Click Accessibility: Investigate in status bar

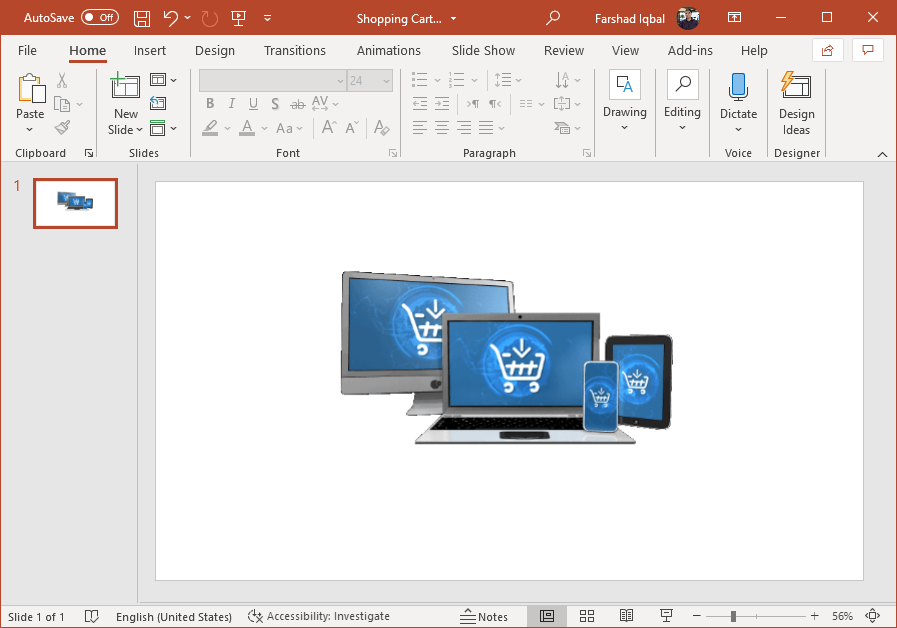point(319,616)
